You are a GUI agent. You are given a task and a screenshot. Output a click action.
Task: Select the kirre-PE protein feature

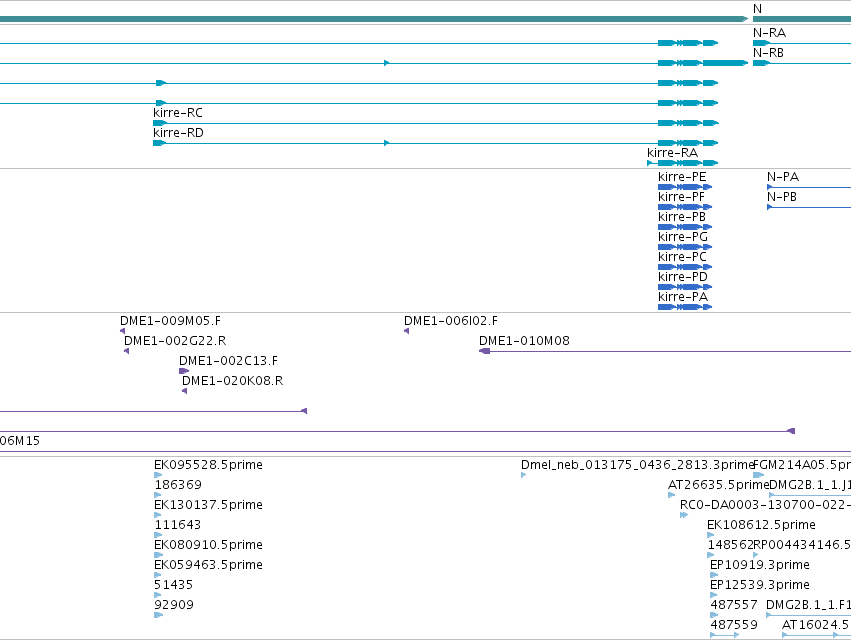[684, 187]
